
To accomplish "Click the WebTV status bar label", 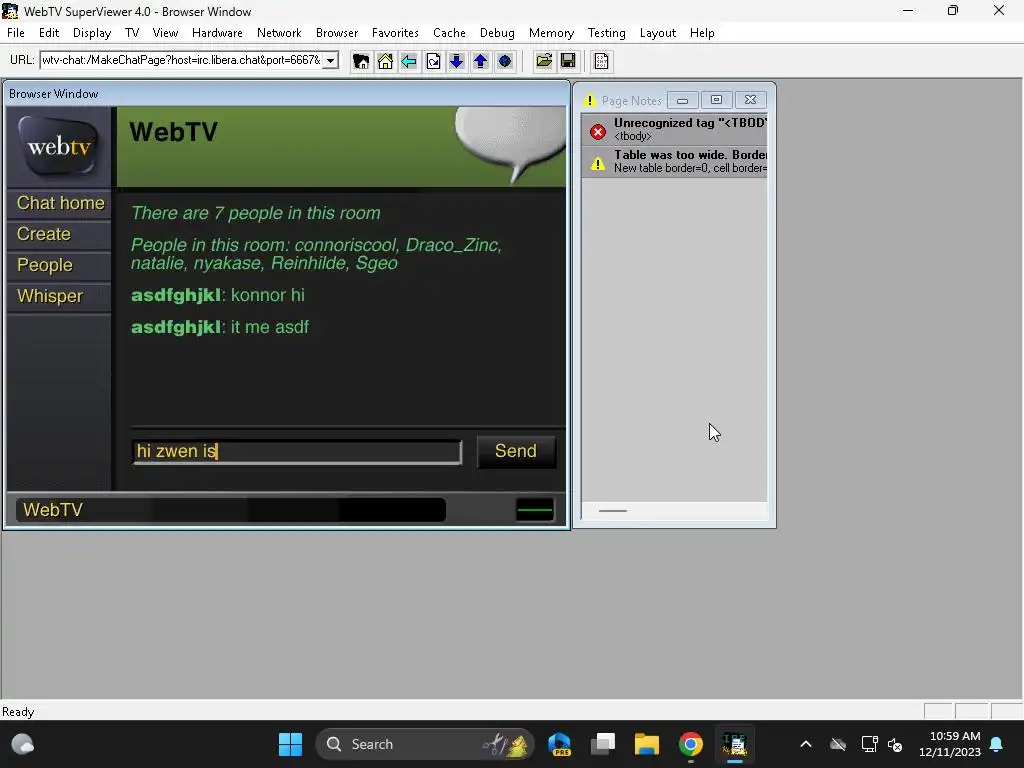I will click(53, 509).
